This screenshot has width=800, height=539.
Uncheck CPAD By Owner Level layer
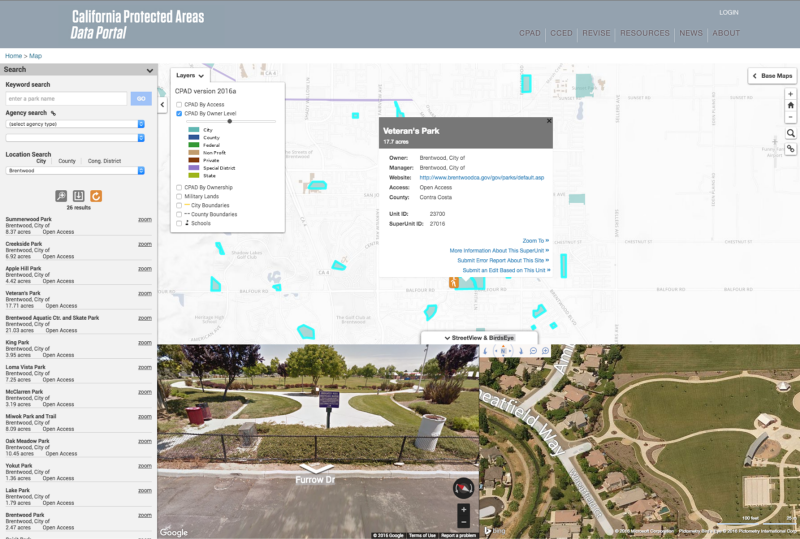tap(179, 114)
